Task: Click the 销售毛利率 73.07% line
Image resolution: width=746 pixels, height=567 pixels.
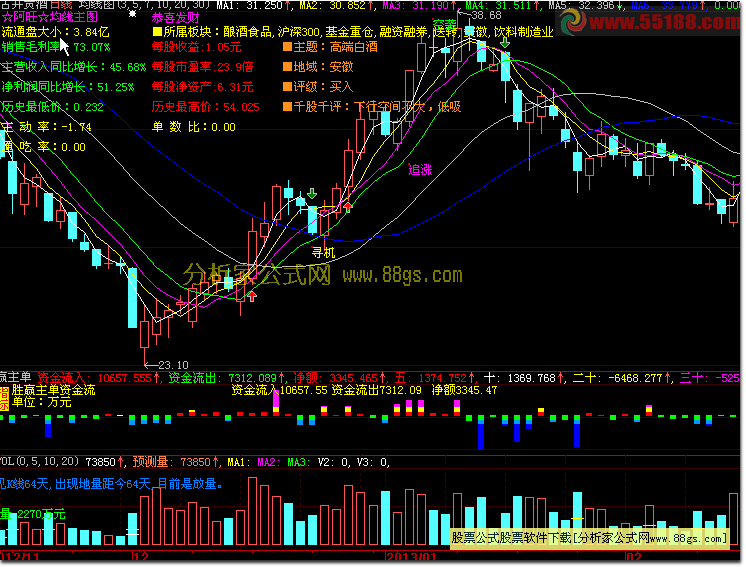Action: 56,47
